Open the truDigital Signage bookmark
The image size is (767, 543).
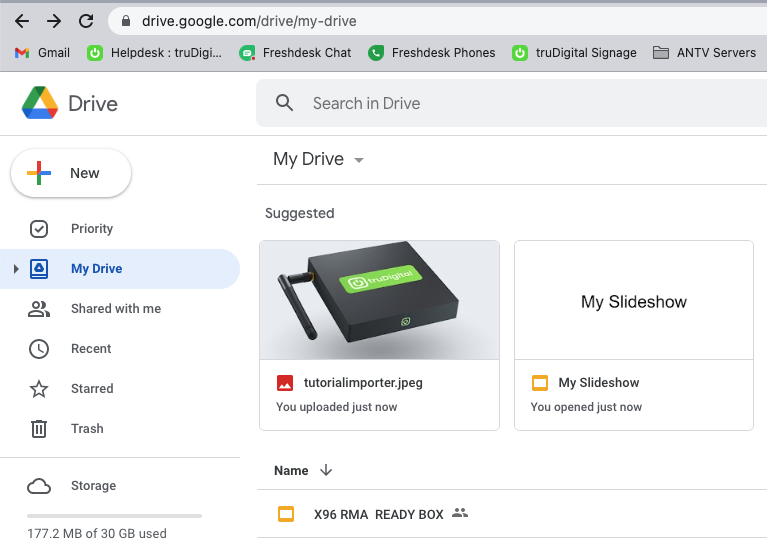pos(574,53)
